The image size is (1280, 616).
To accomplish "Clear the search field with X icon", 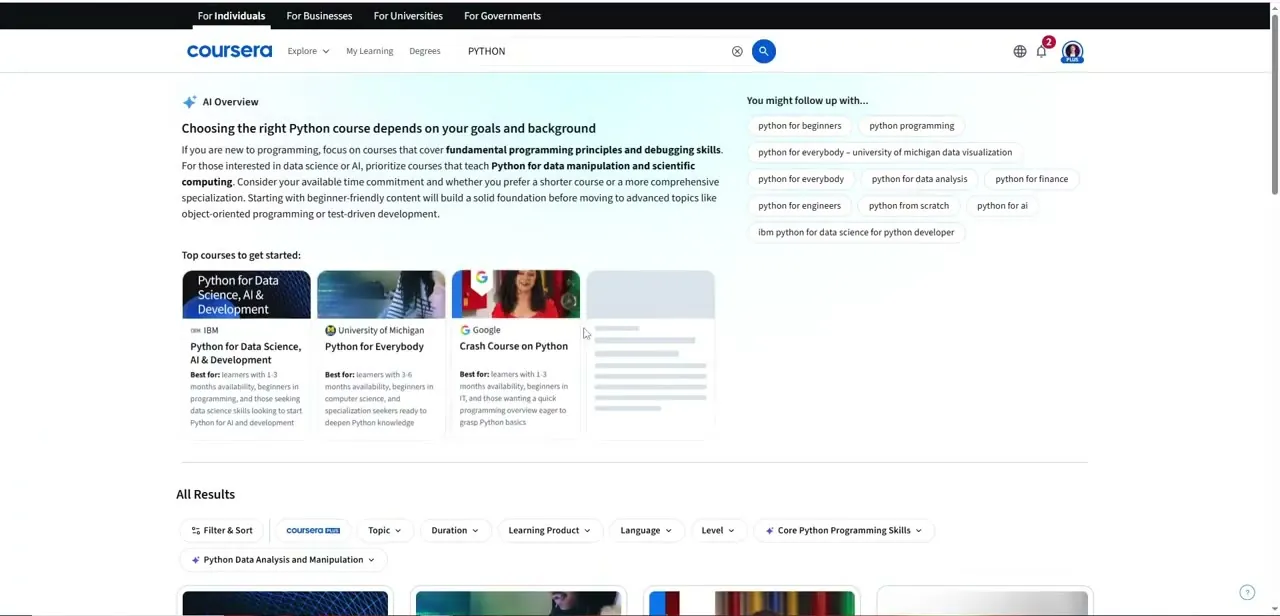I will [x=737, y=51].
